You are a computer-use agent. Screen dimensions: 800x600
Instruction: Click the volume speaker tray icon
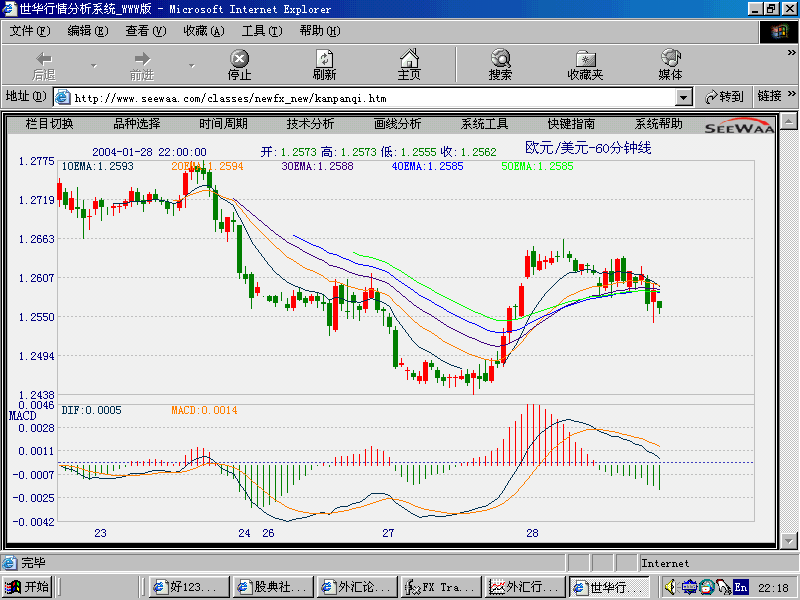(670, 587)
